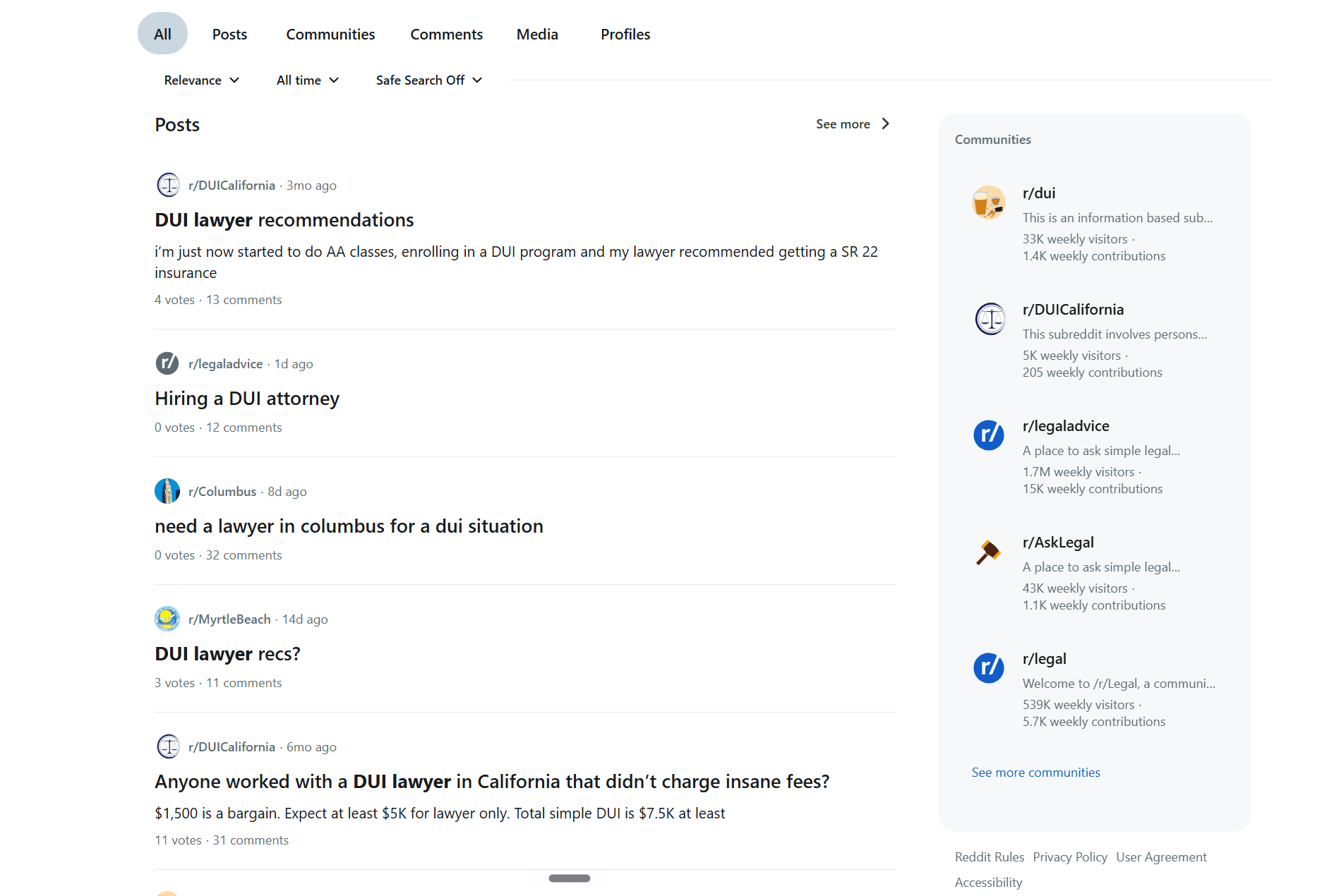Open r/AskLegal community title in sidebar

click(1058, 543)
